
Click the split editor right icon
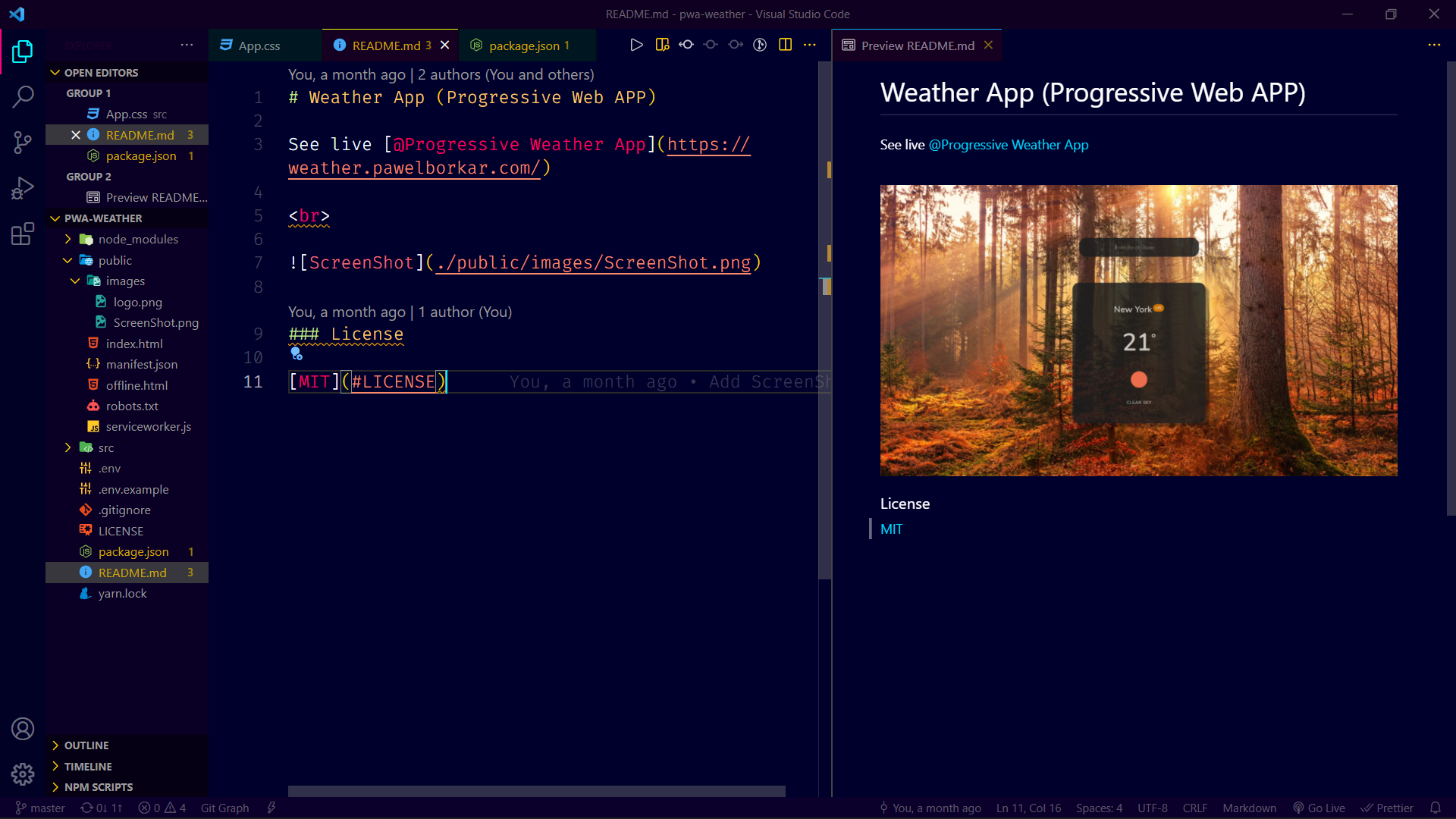pyautogui.click(x=785, y=45)
